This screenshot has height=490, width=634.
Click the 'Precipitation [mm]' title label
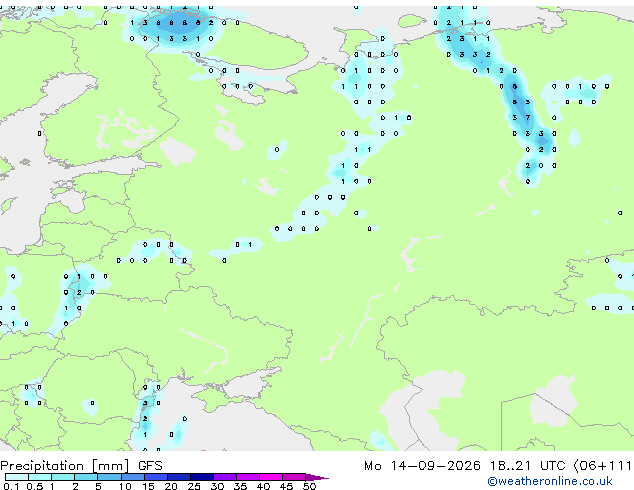pos(65,466)
